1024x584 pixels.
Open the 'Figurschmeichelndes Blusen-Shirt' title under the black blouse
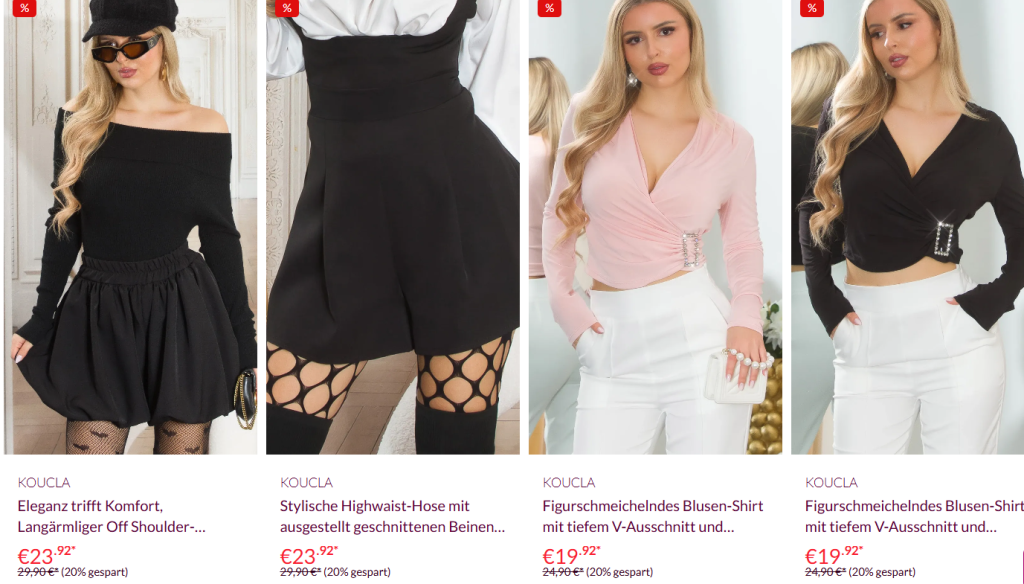[x=914, y=516]
